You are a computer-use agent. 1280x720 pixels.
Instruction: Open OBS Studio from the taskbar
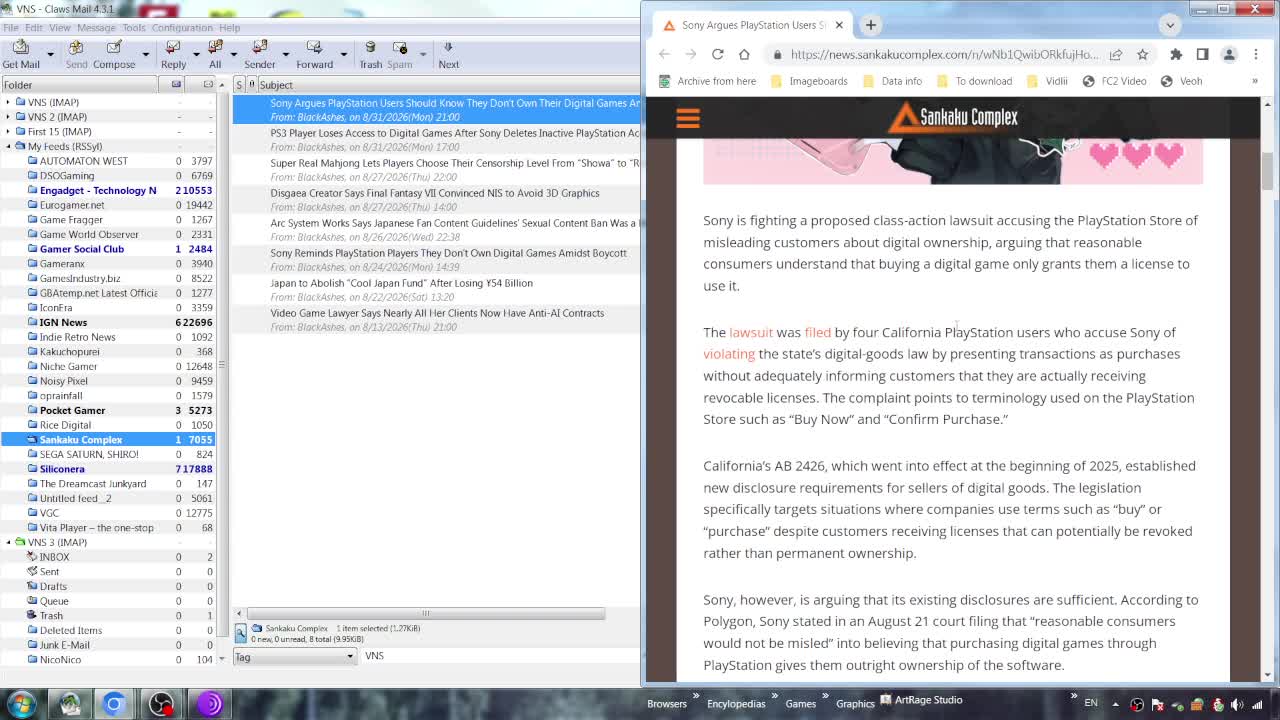click(x=161, y=703)
